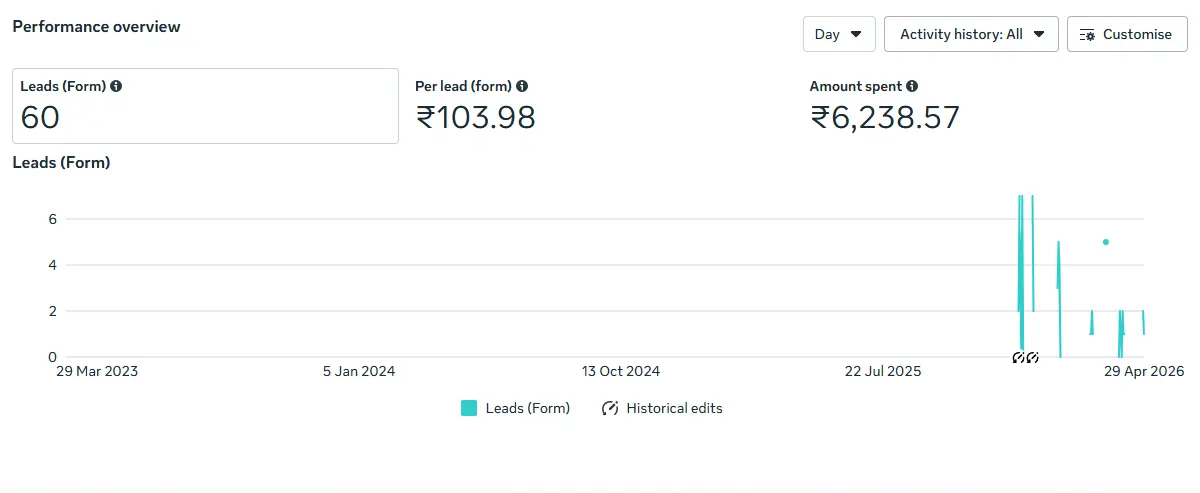
Task: Click the first historical edit marker on axis
Action: pos(1019,357)
